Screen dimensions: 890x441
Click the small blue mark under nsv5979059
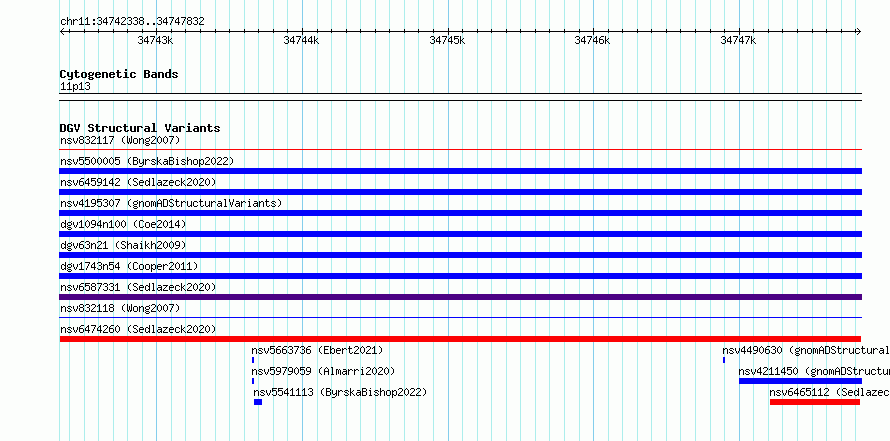[253, 381]
